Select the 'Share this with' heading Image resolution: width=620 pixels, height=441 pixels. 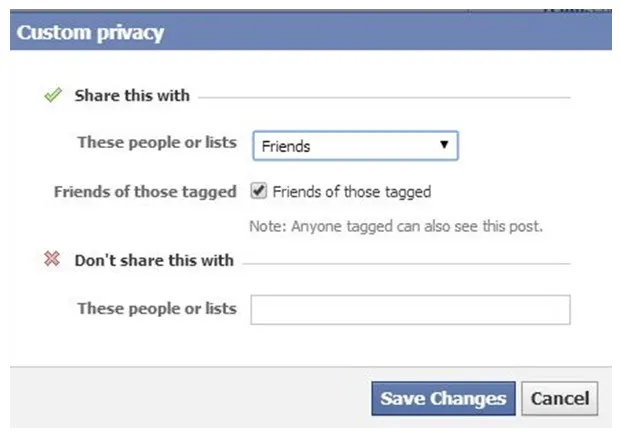point(132,96)
